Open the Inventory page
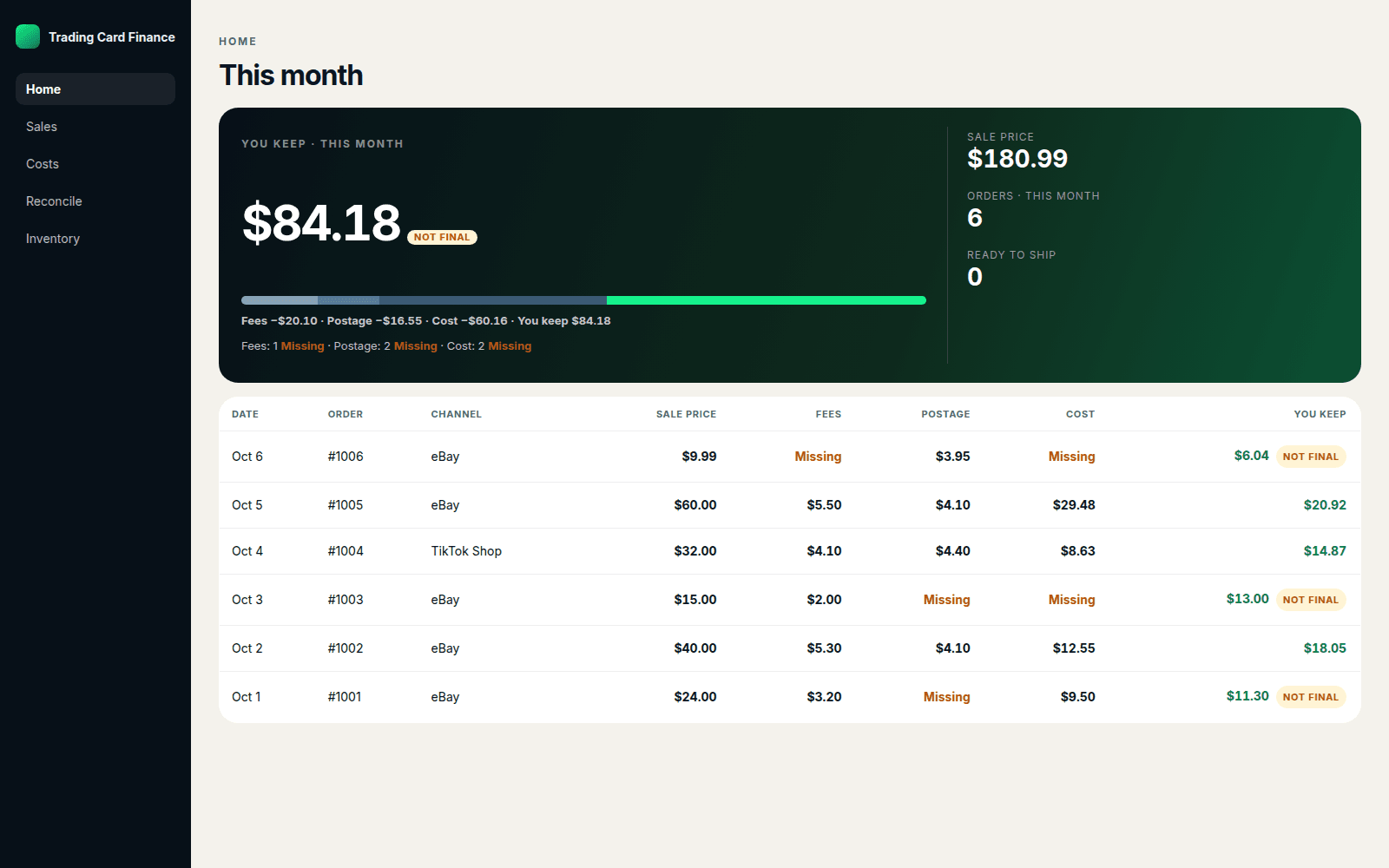 tap(95, 239)
